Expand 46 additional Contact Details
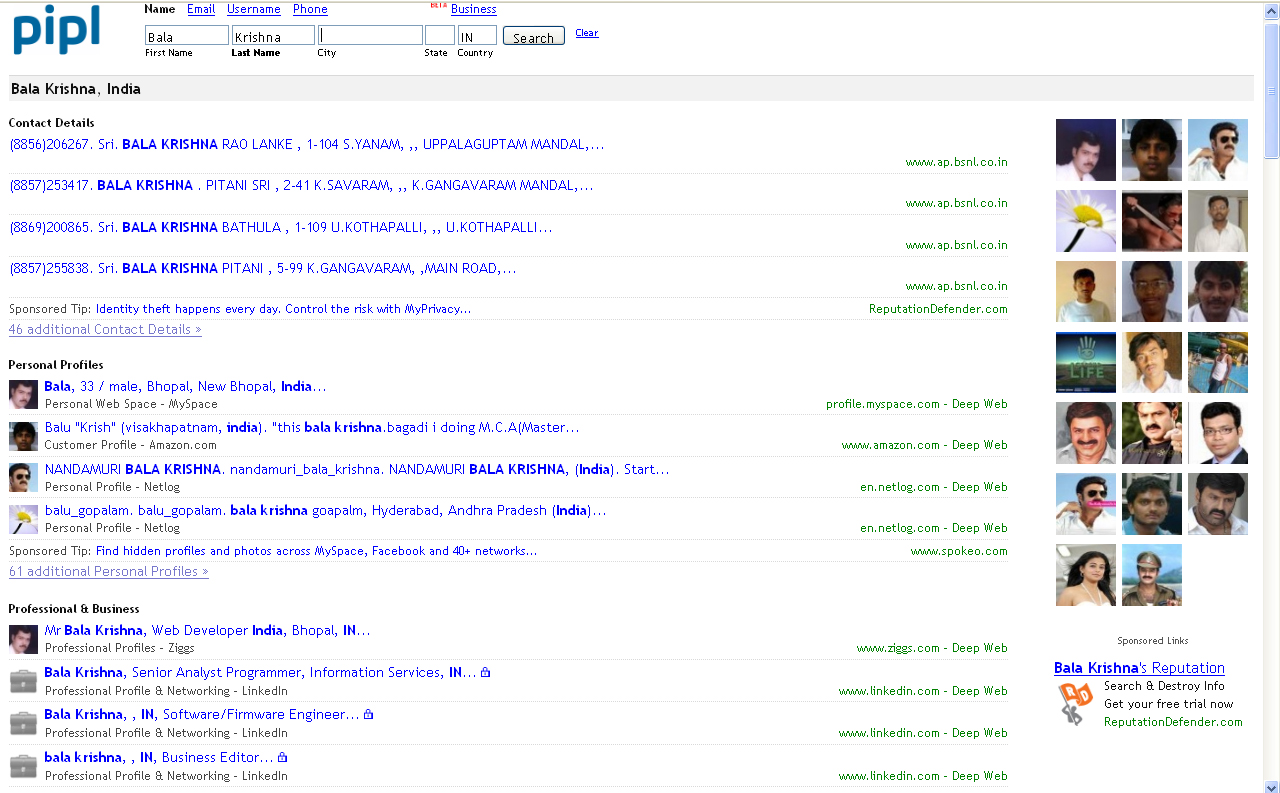 pyautogui.click(x=105, y=329)
